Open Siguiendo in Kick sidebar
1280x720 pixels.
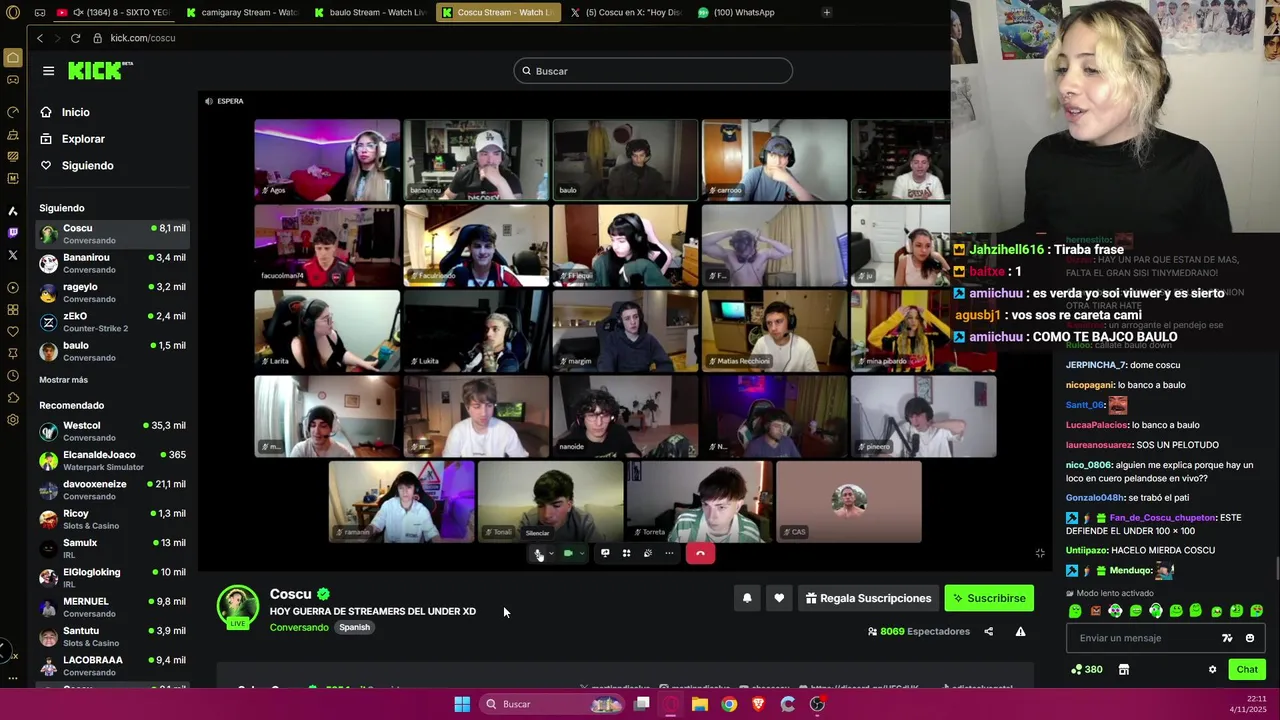88,165
